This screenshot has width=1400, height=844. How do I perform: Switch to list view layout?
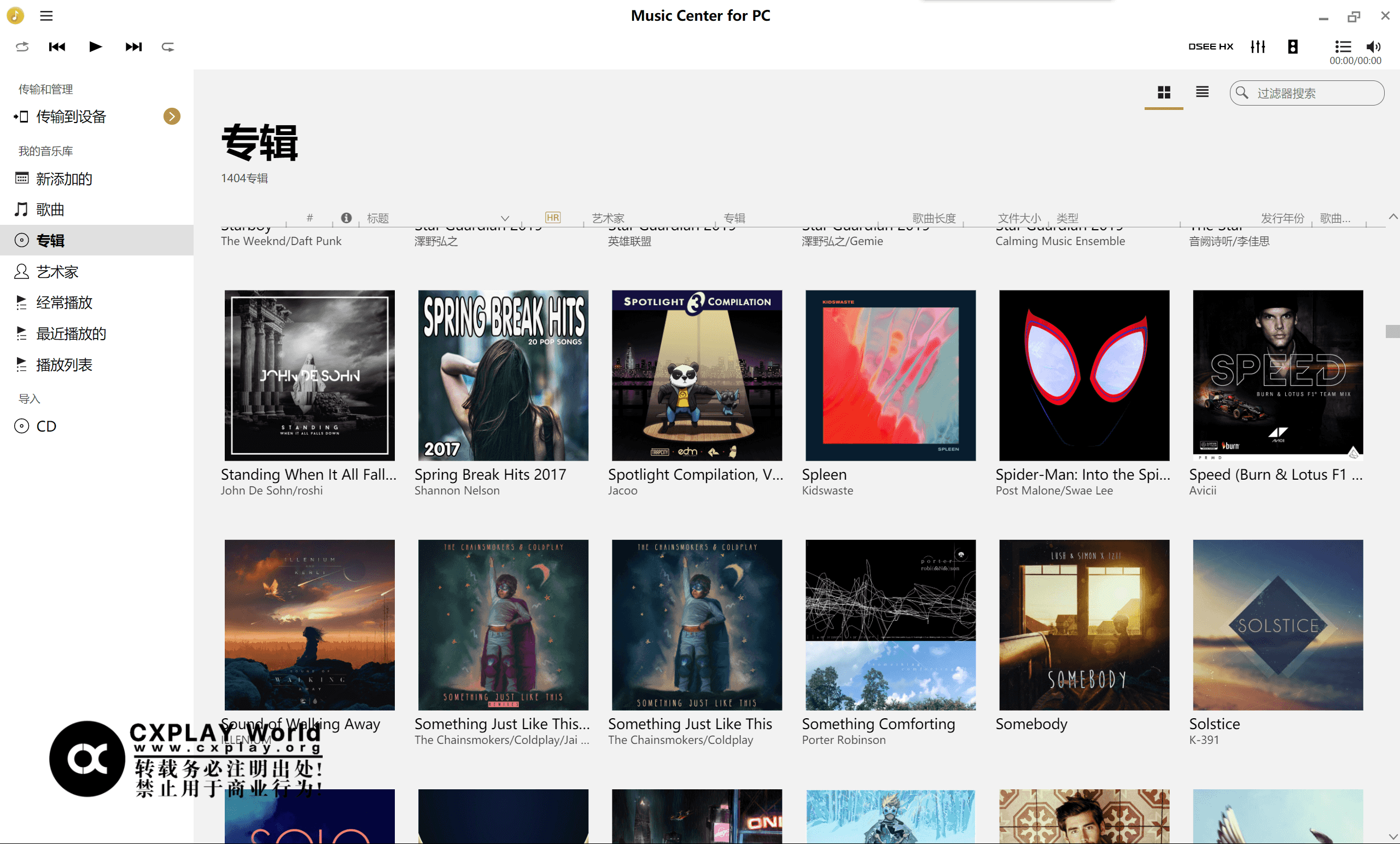coord(1201,92)
